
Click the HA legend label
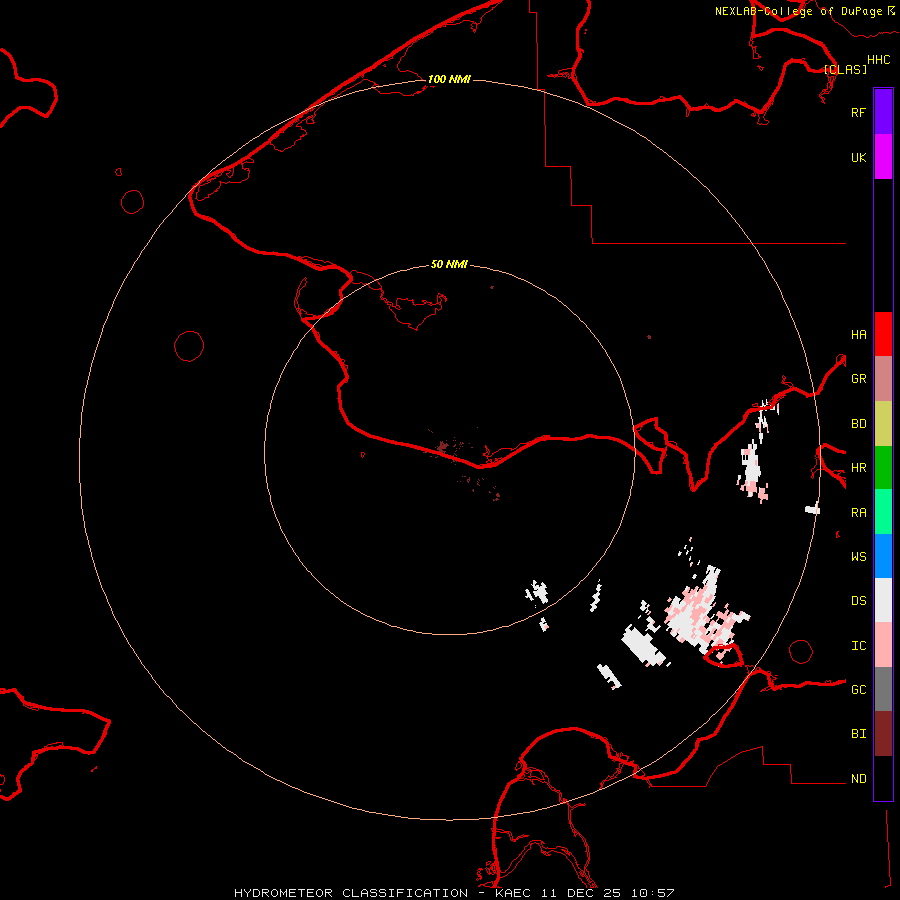[858, 335]
